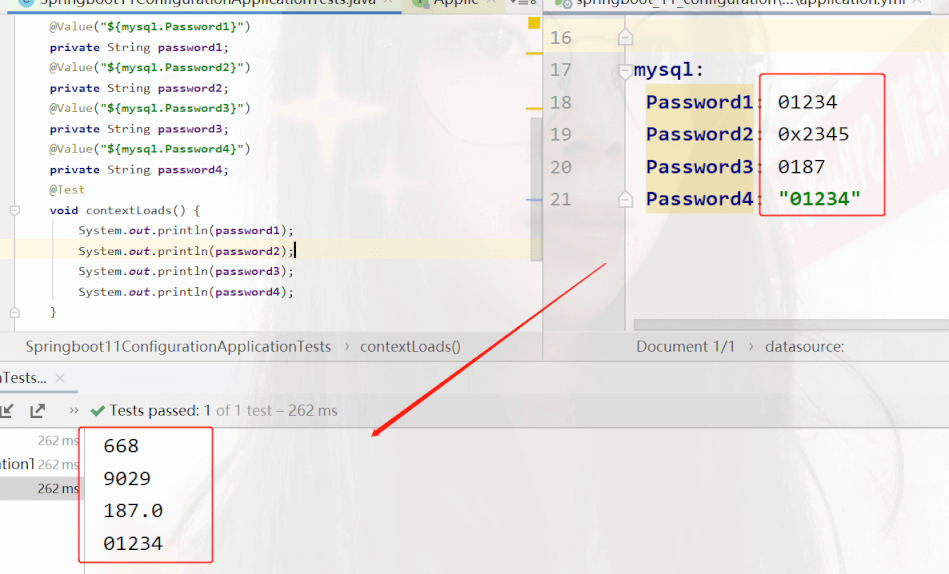The width and height of the screenshot is (949, 574).
Task: Collapse the contextLoads() method fold marker
Action: coord(15,211)
